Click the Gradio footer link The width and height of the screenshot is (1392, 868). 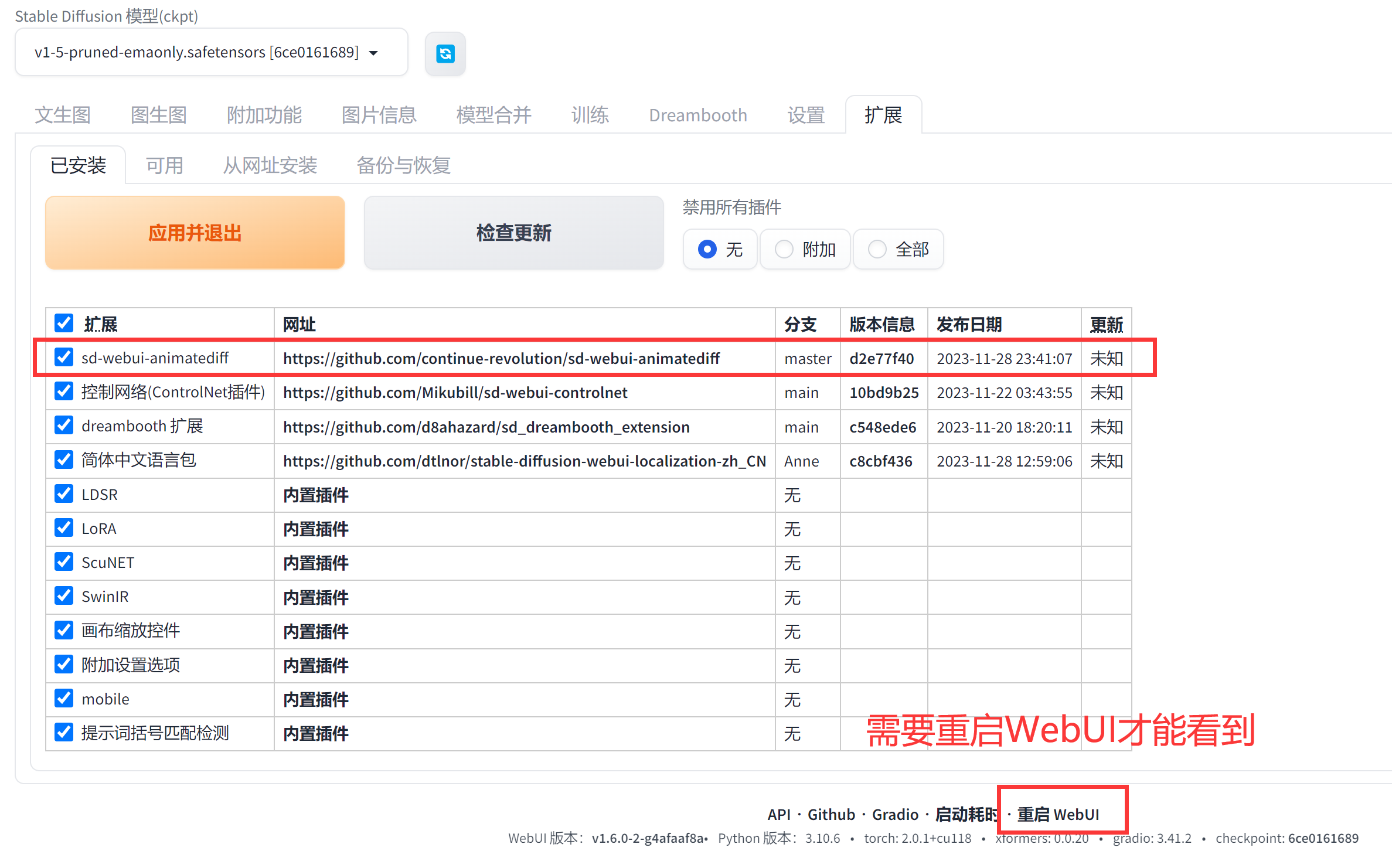tap(895, 814)
